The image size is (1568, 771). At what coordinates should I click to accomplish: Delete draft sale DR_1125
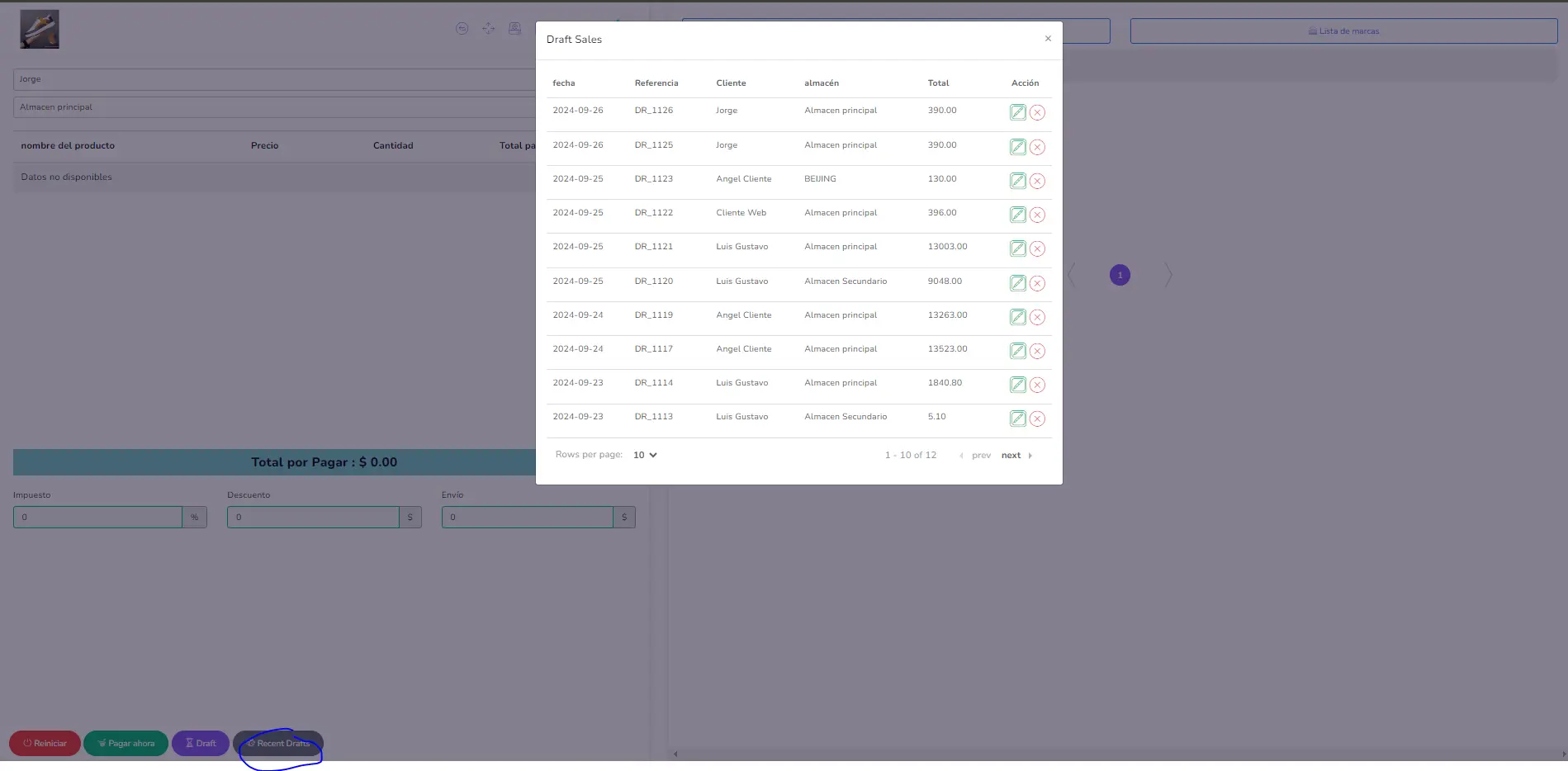tap(1037, 147)
